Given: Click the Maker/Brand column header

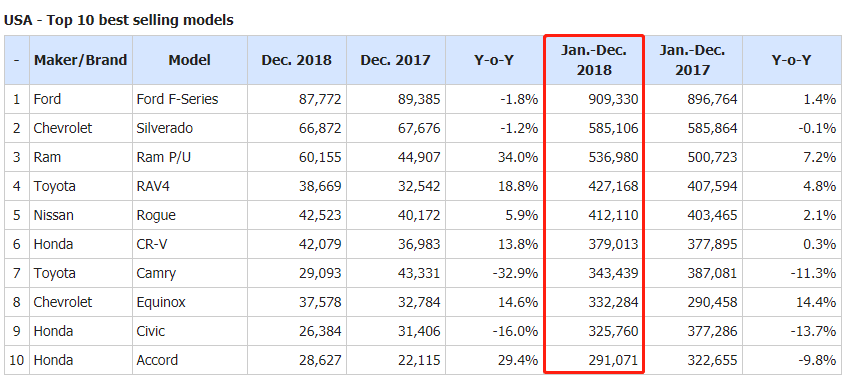Looking at the screenshot, I should pyautogui.click(x=81, y=60).
